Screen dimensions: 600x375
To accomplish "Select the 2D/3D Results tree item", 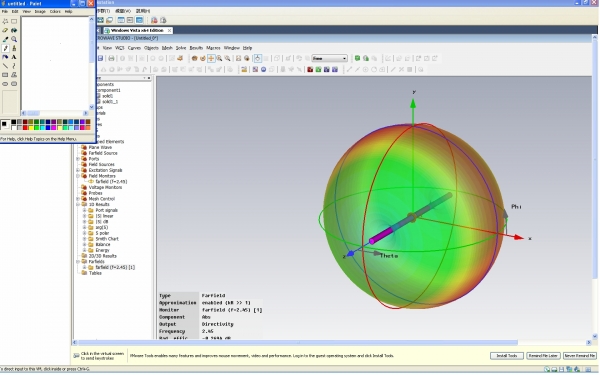I will click(103, 256).
